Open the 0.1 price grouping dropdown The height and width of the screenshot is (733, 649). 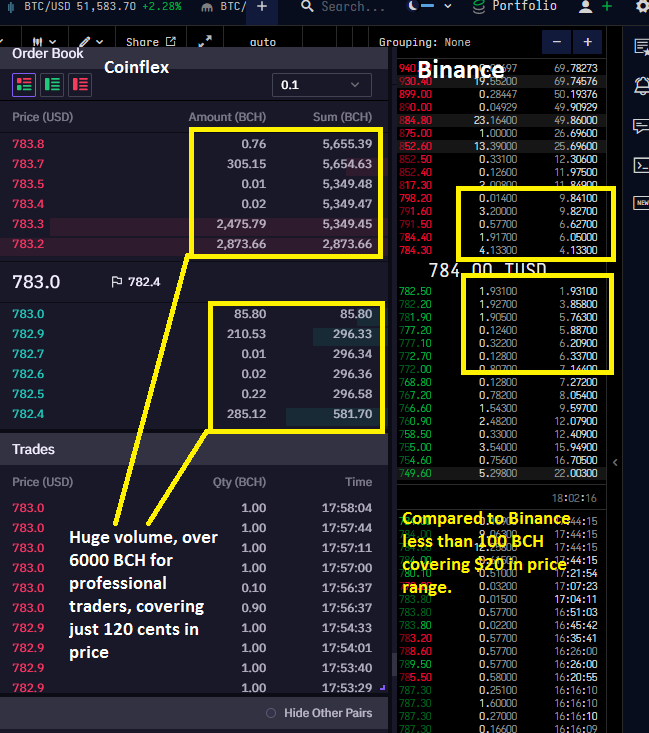pyautogui.click(x=322, y=85)
